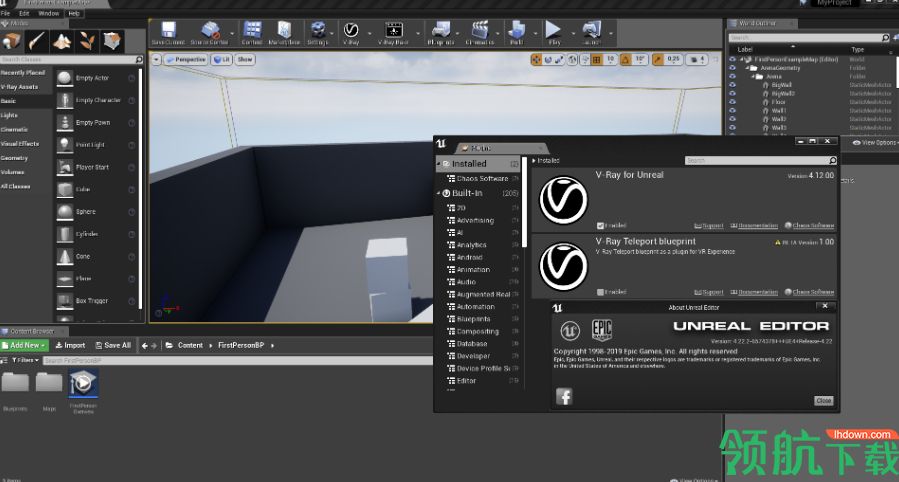Toggle visibility of Floor actor
The width and height of the screenshot is (899, 482).
(732, 102)
